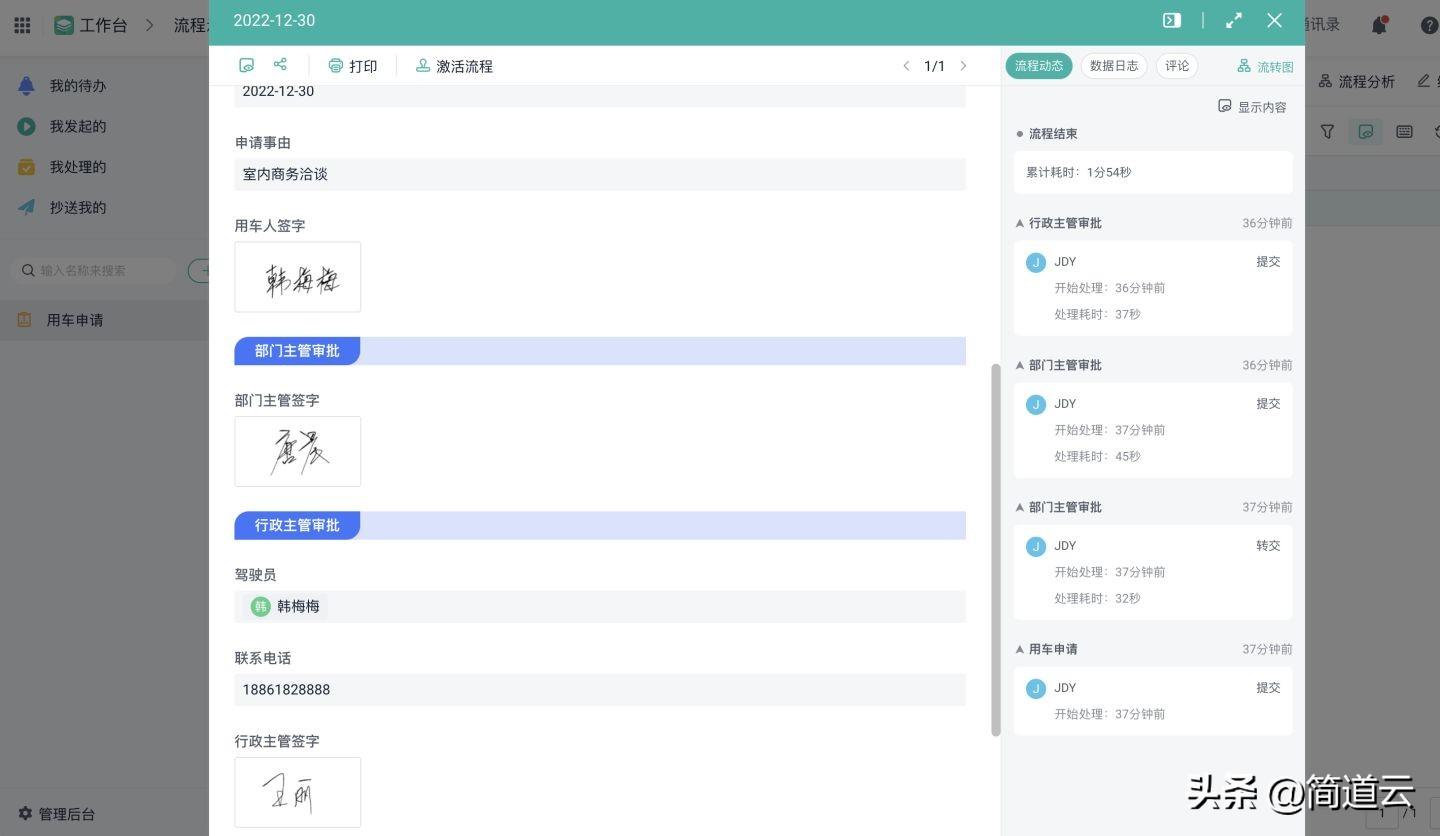
Task: Open 流程分析 in background page
Action: [x=1357, y=81]
